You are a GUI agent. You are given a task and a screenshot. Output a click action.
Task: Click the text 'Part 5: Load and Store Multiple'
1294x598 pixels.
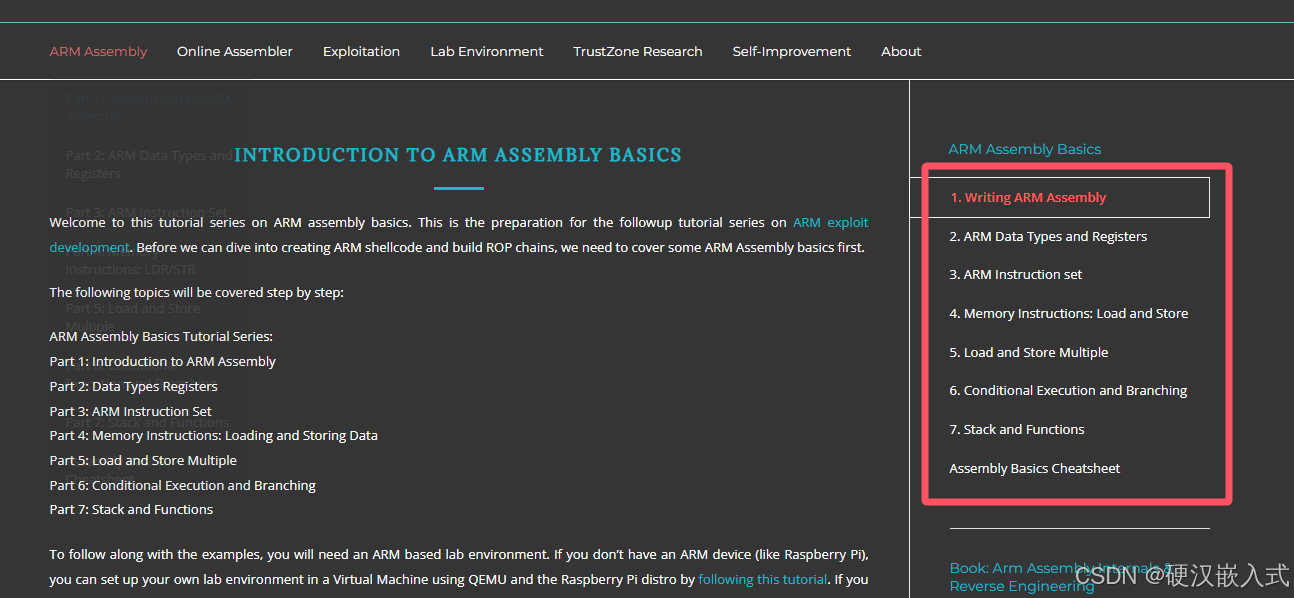[143, 460]
